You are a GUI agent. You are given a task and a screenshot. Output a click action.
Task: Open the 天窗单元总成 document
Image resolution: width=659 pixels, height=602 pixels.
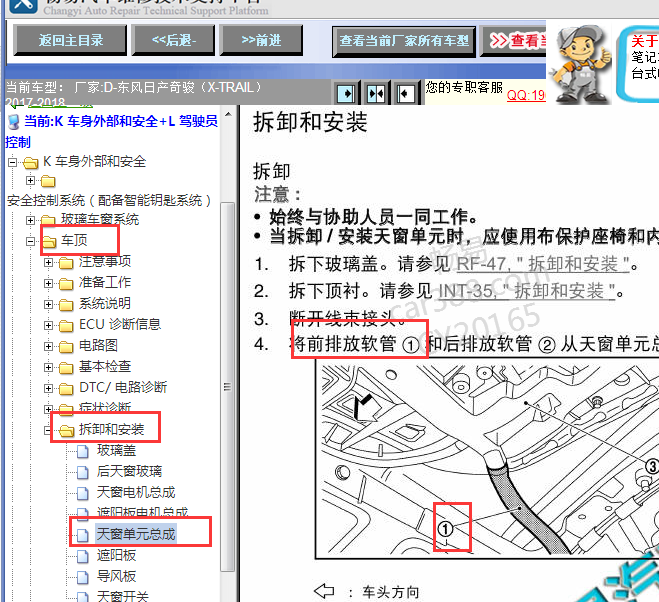(x=136, y=534)
